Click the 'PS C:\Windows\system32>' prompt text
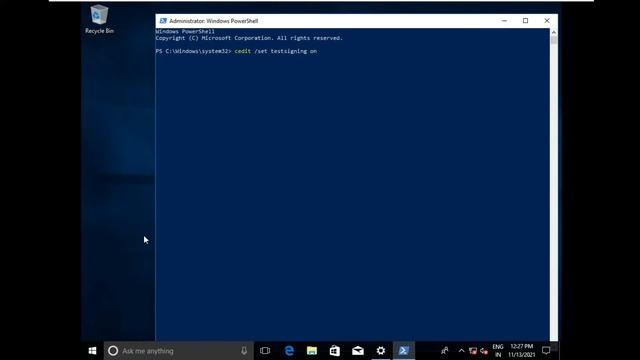The height and width of the screenshot is (360, 640). point(193,51)
